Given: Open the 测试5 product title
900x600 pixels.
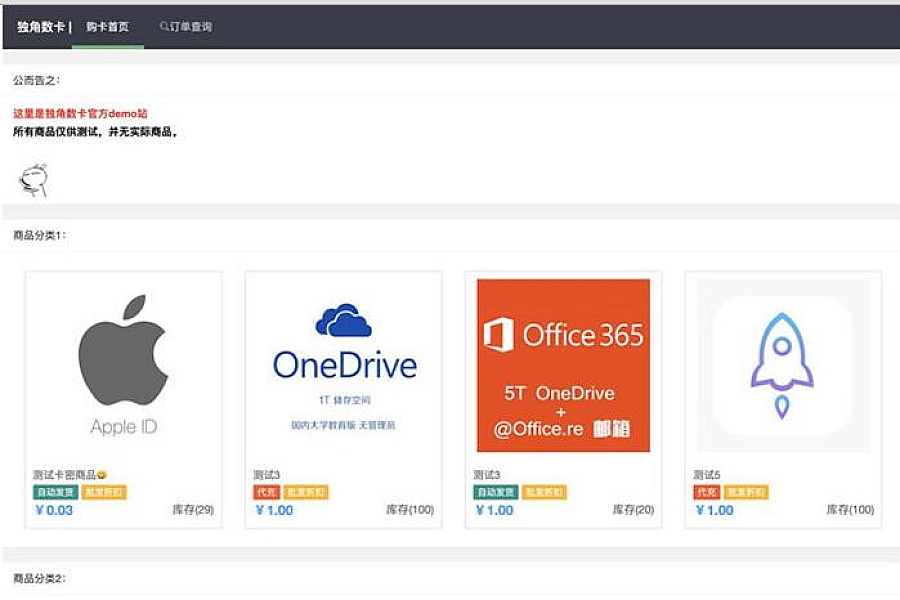Looking at the screenshot, I should [x=707, y=475].
